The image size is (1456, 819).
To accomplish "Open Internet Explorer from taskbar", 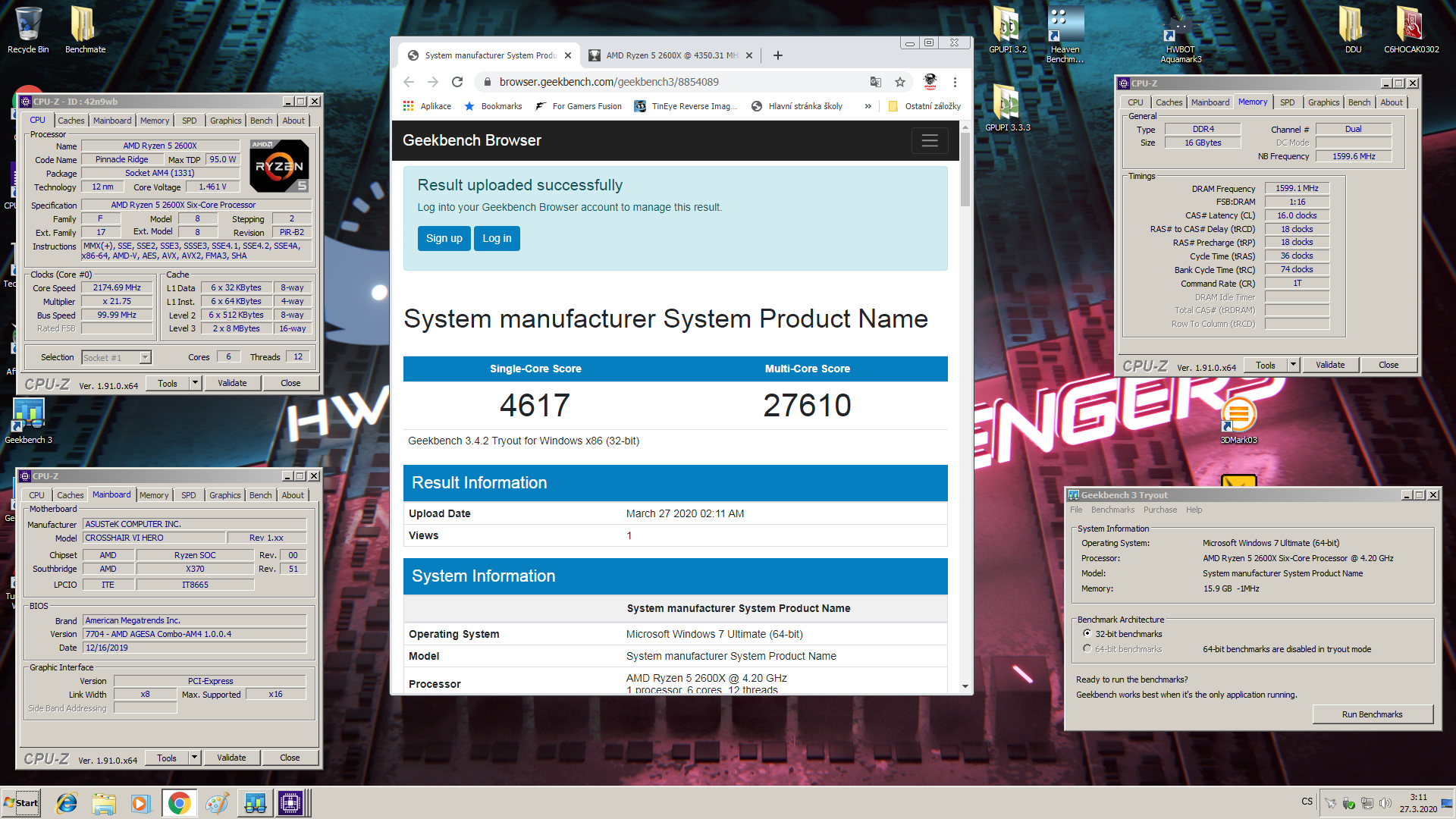I will coord(67,803).
